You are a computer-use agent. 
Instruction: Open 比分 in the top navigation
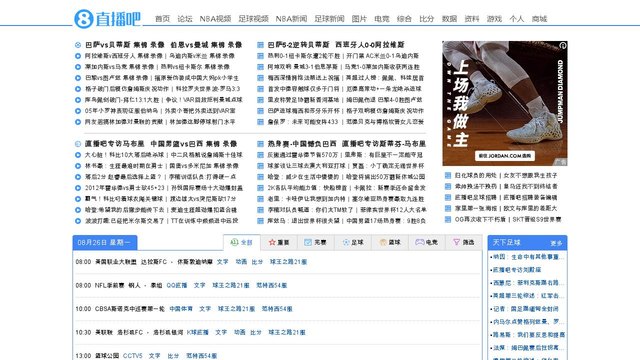click(427, 19)
